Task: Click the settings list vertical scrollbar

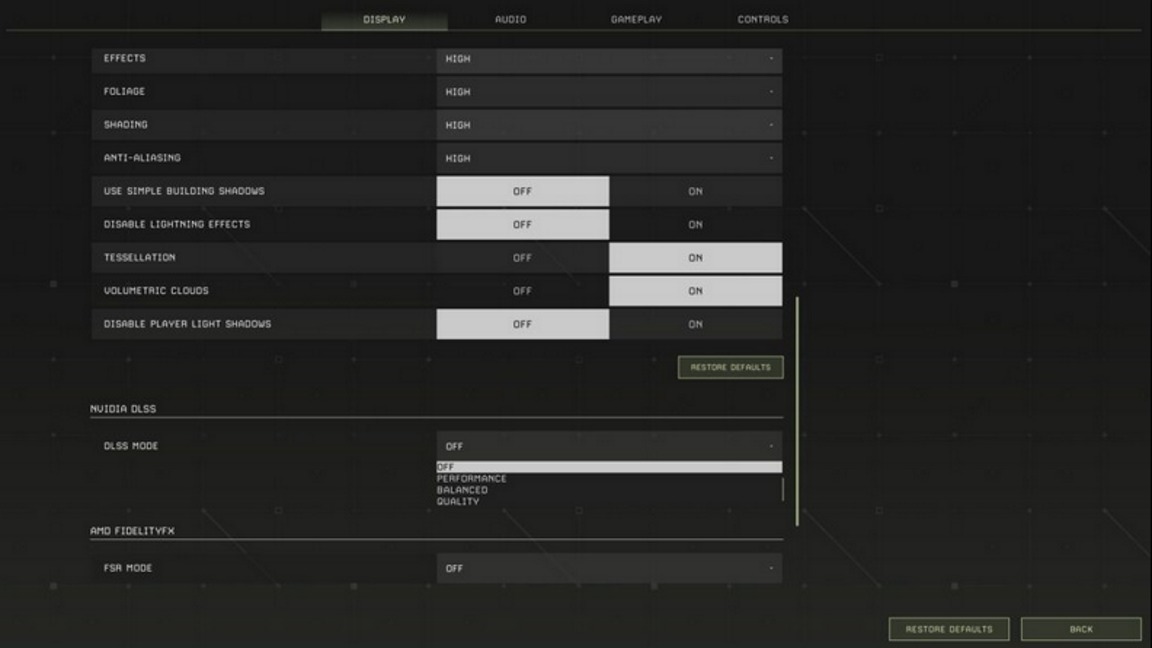Action: point(797,411)
